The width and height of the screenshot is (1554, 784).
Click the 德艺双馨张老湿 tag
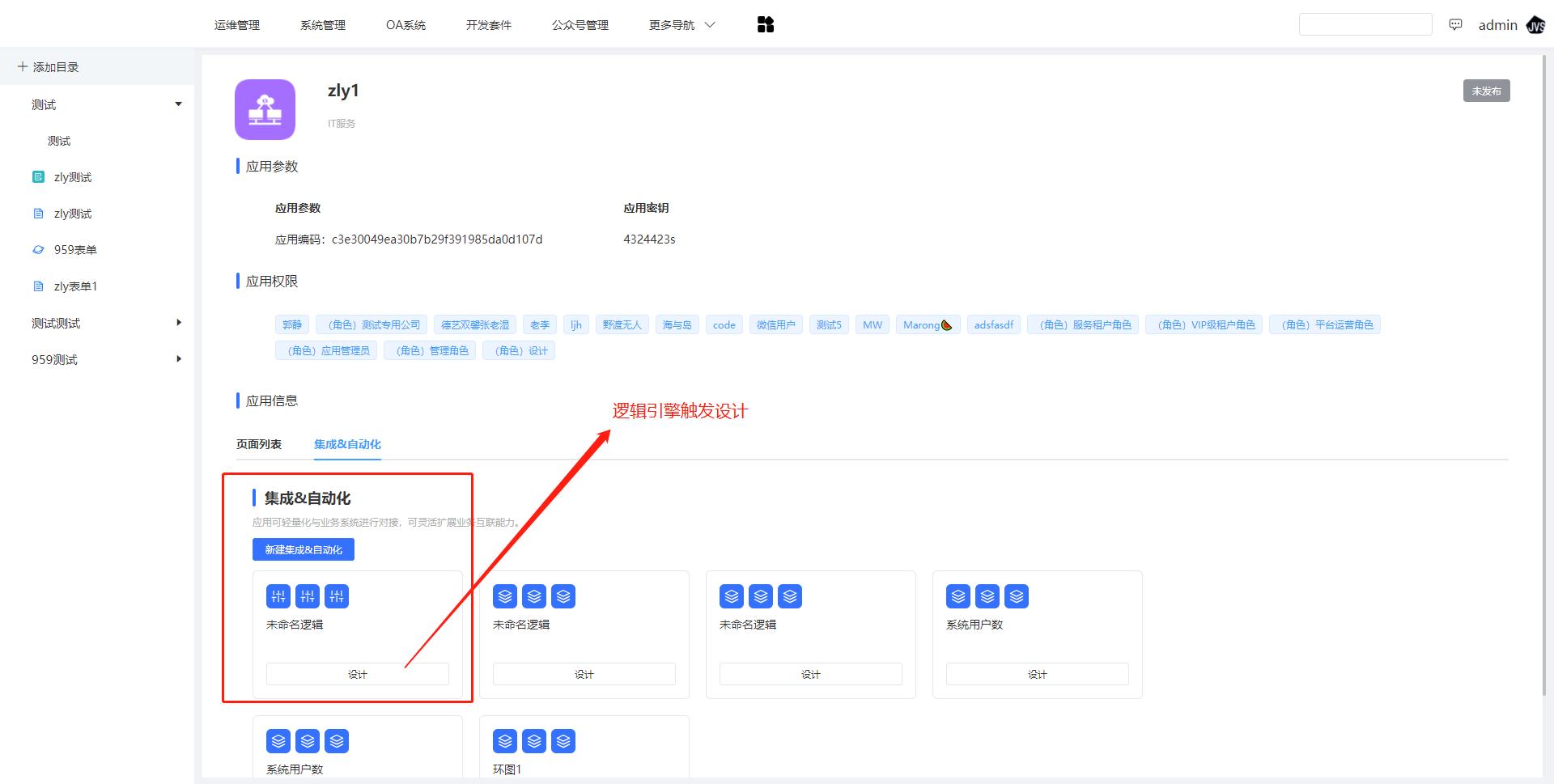click(x=475, y=325)
